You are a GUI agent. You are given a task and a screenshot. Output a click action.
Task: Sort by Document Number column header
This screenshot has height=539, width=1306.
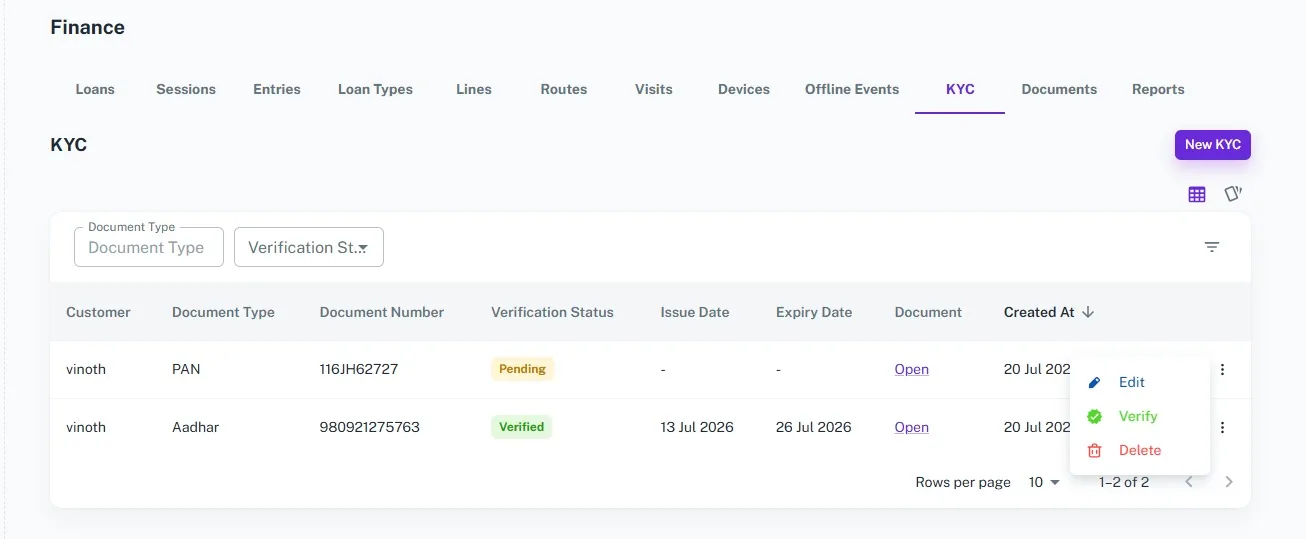point(382,312)
